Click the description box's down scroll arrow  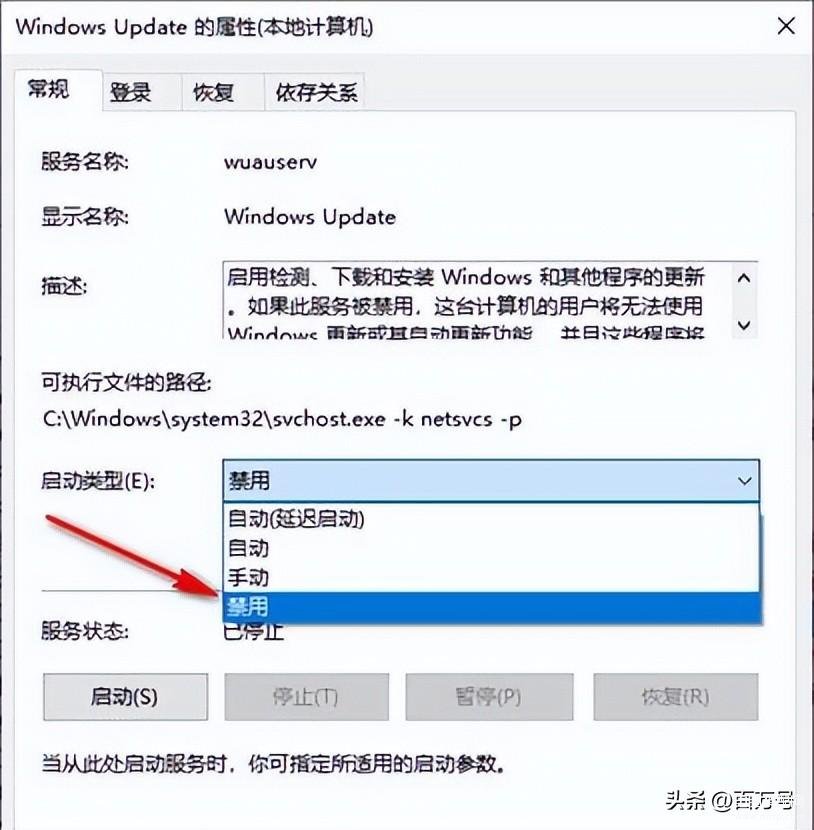pyautogui.click(x=744, y=324)
